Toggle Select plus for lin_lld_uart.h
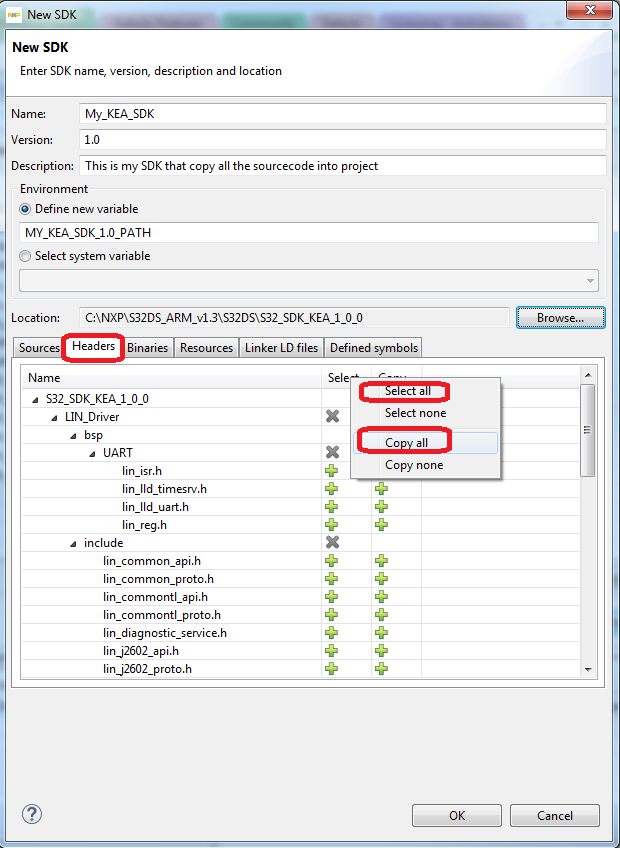The image size is (620, 848). pos(332,507)
